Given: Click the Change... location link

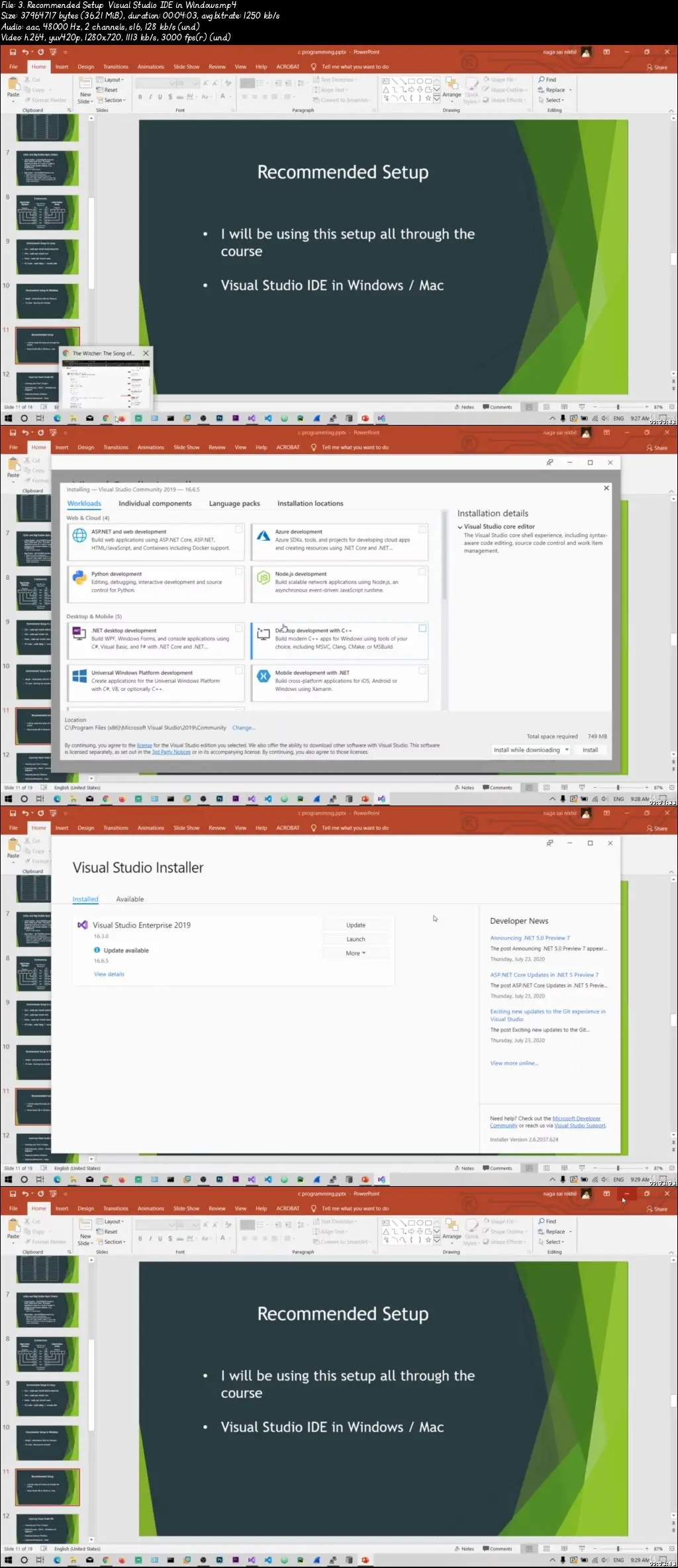Looking at the screenshot, I should (243, 728).
